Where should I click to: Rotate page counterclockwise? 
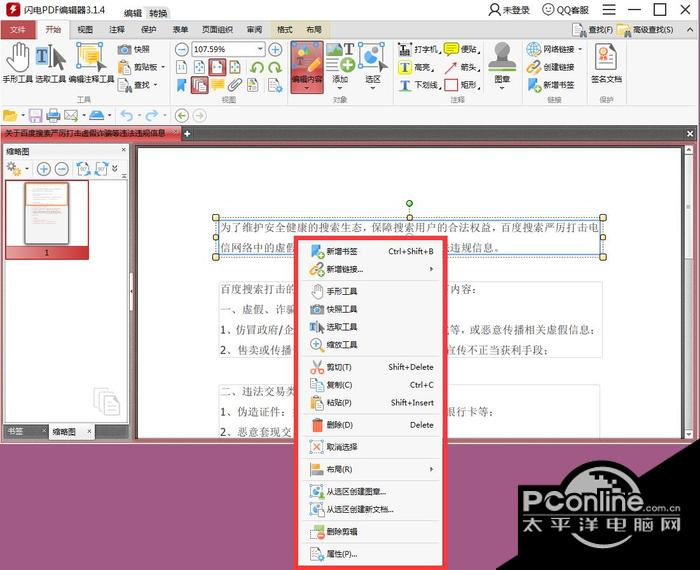click(257, 67)
